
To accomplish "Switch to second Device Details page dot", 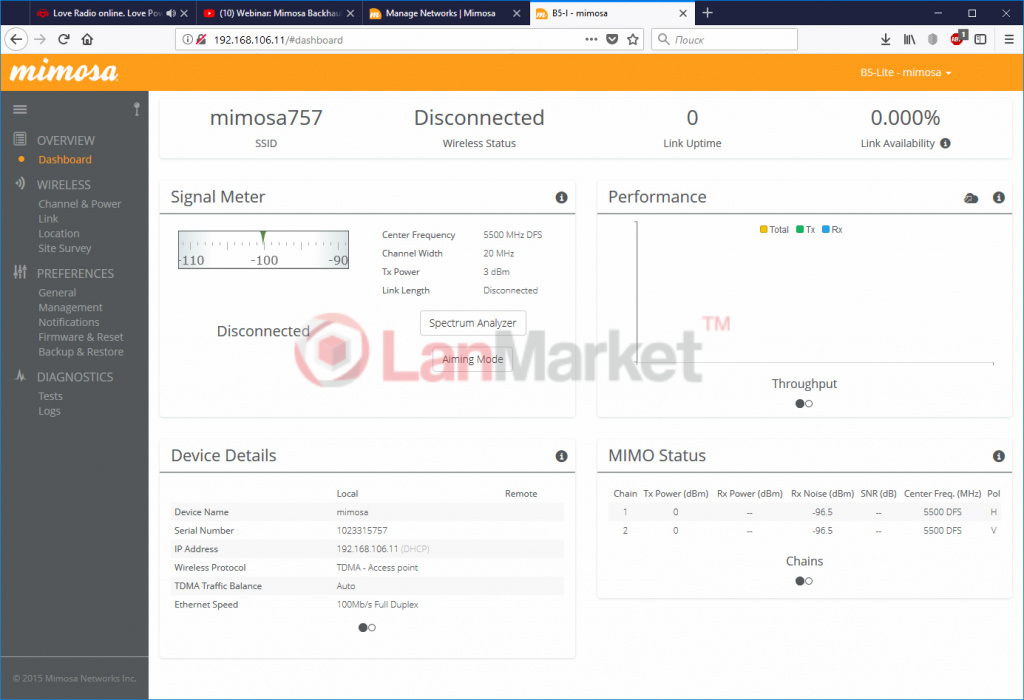I will point(372,628).
